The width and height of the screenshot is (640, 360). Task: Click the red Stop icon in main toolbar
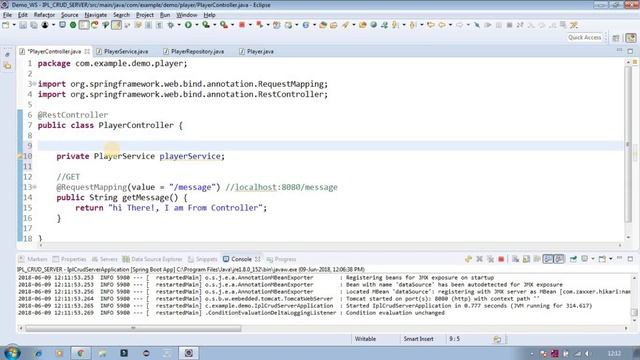(242, 25)
